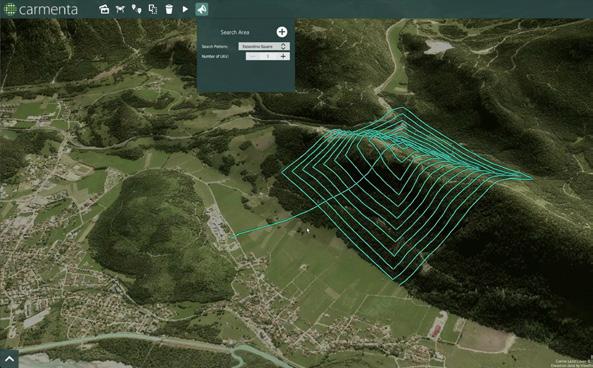This screenshot has height=368, width=593.
Task: Select the waypoint markers tool
Action: pyautogui.click(x=137, y=9)
